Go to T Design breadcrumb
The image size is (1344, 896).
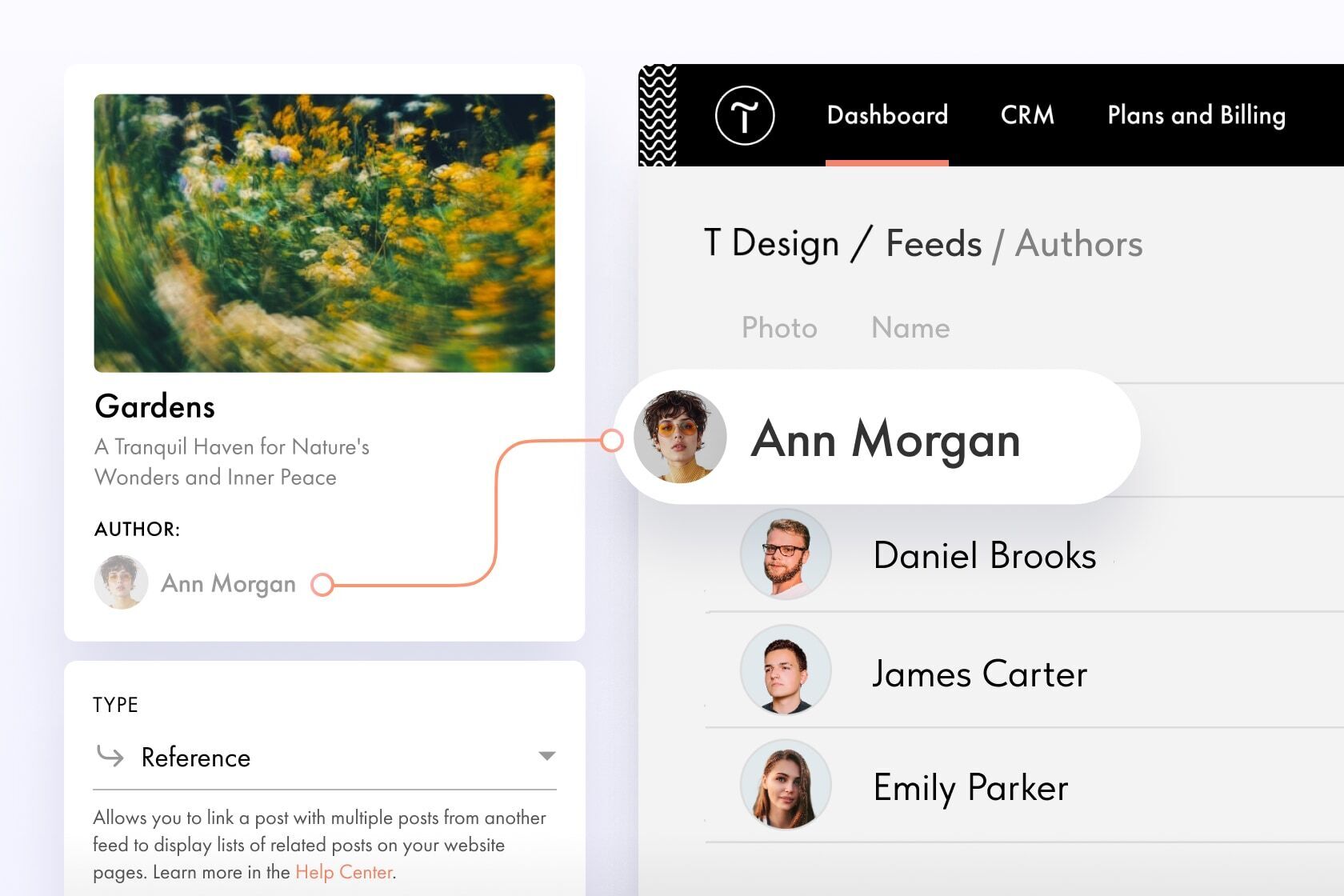click(x=771, y=243)
